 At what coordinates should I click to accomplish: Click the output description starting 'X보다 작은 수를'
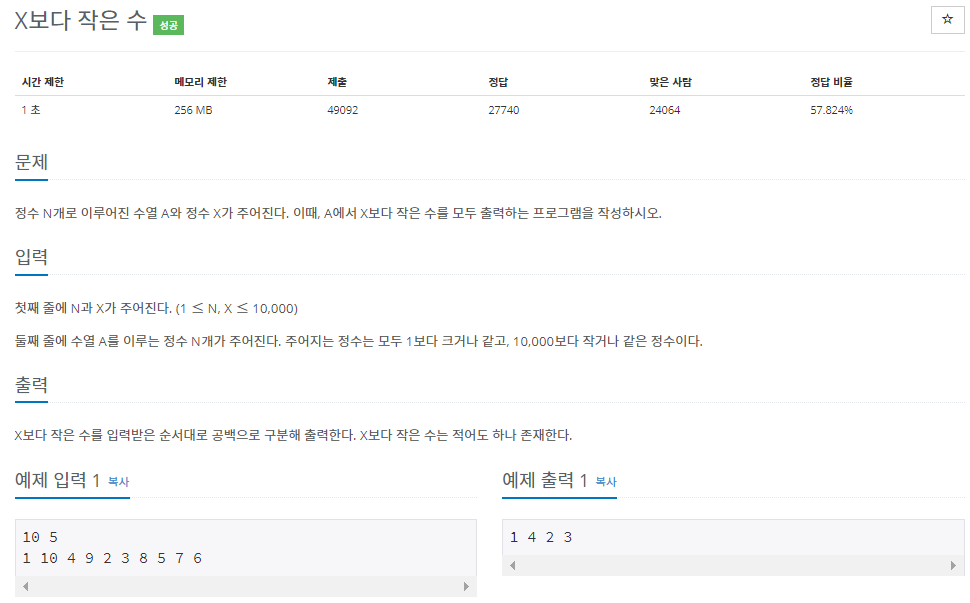click(x=293, y=435)
